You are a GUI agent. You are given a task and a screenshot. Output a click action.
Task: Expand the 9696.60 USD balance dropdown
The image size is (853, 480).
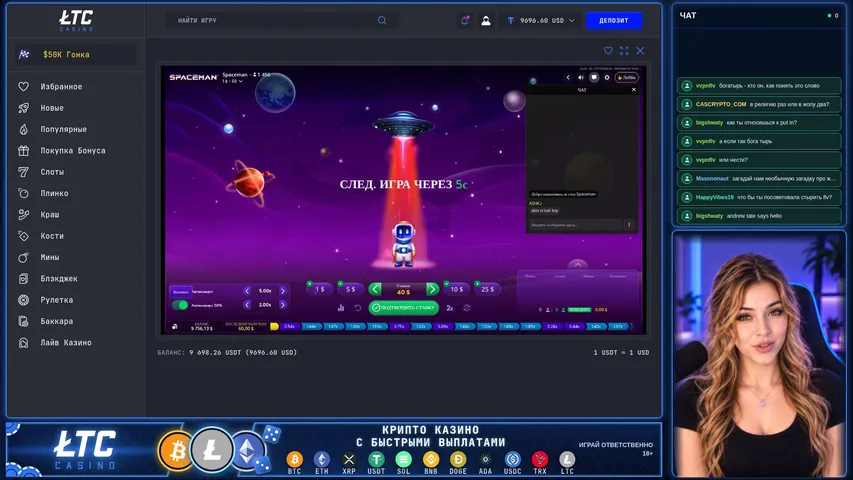[x=541, y=21]
